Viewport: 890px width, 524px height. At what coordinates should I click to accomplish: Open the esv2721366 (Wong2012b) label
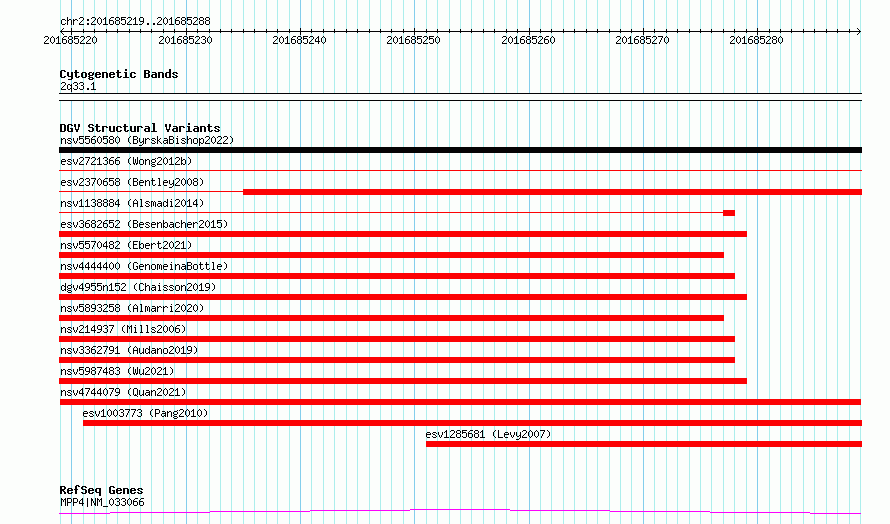click(126, 161)
